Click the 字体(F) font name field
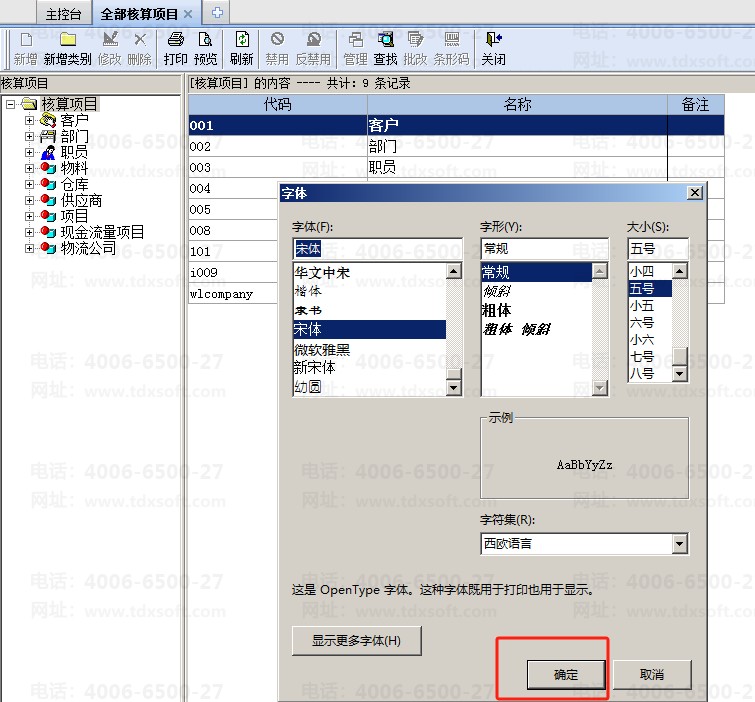 [x=378, y=248]
